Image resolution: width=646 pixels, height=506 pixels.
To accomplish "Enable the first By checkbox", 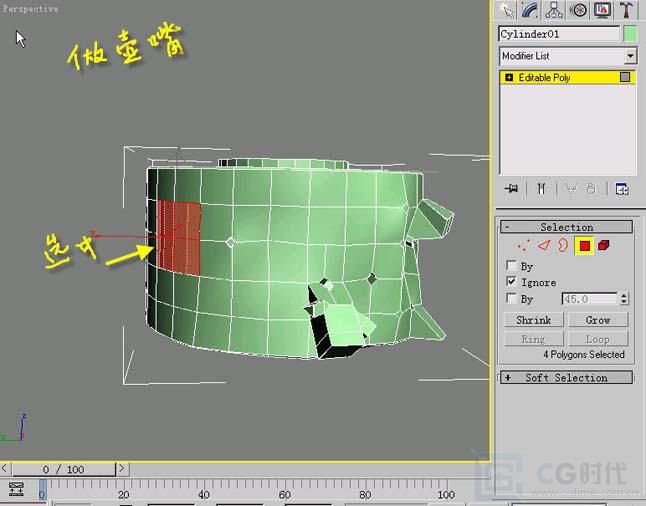I will 512,267.
